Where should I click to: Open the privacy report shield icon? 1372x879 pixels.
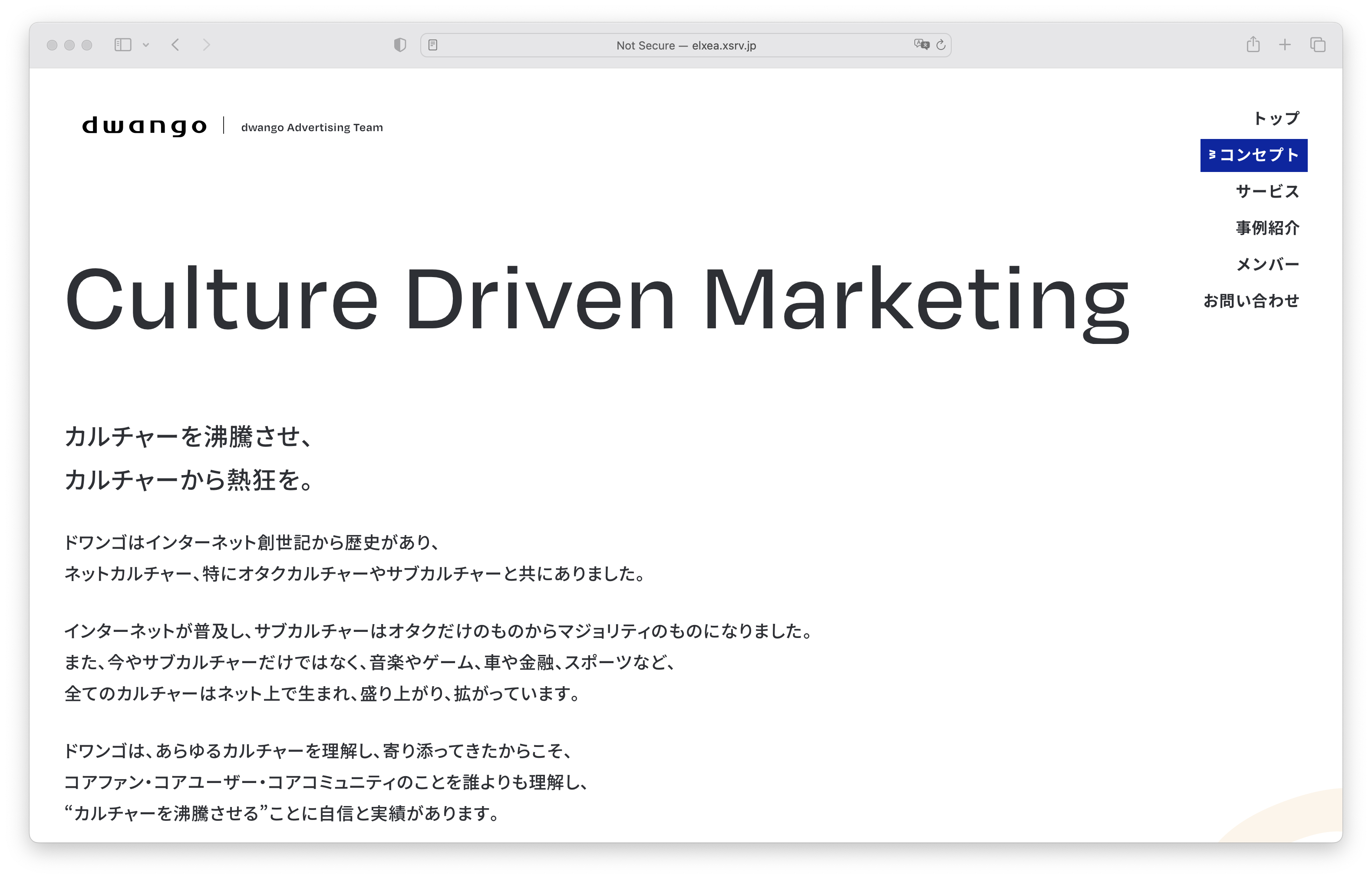400,45
